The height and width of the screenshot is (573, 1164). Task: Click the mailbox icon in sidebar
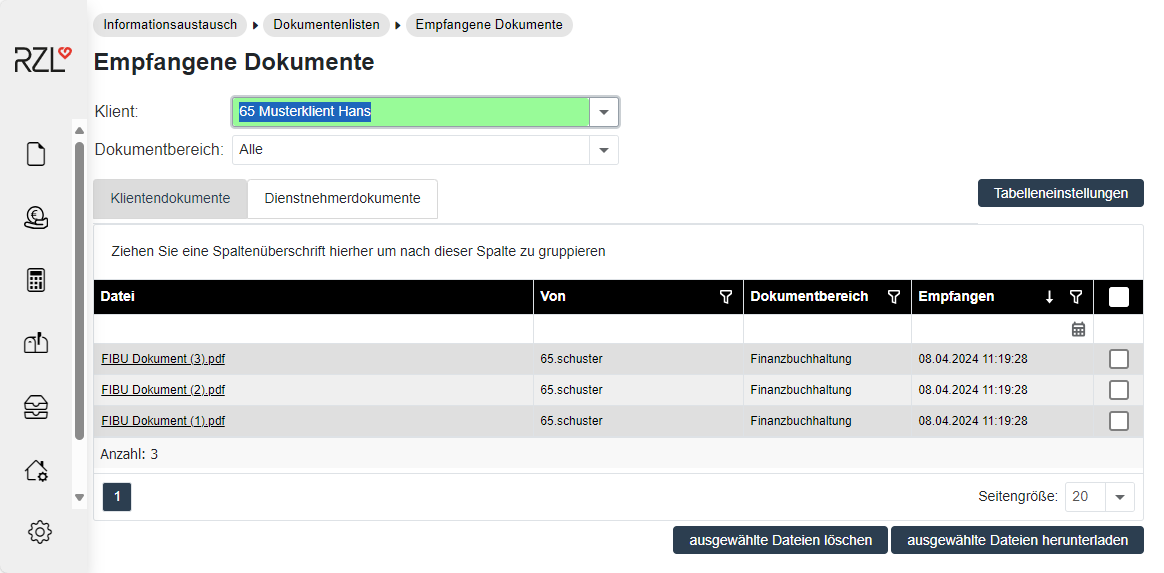coord(36,343)
